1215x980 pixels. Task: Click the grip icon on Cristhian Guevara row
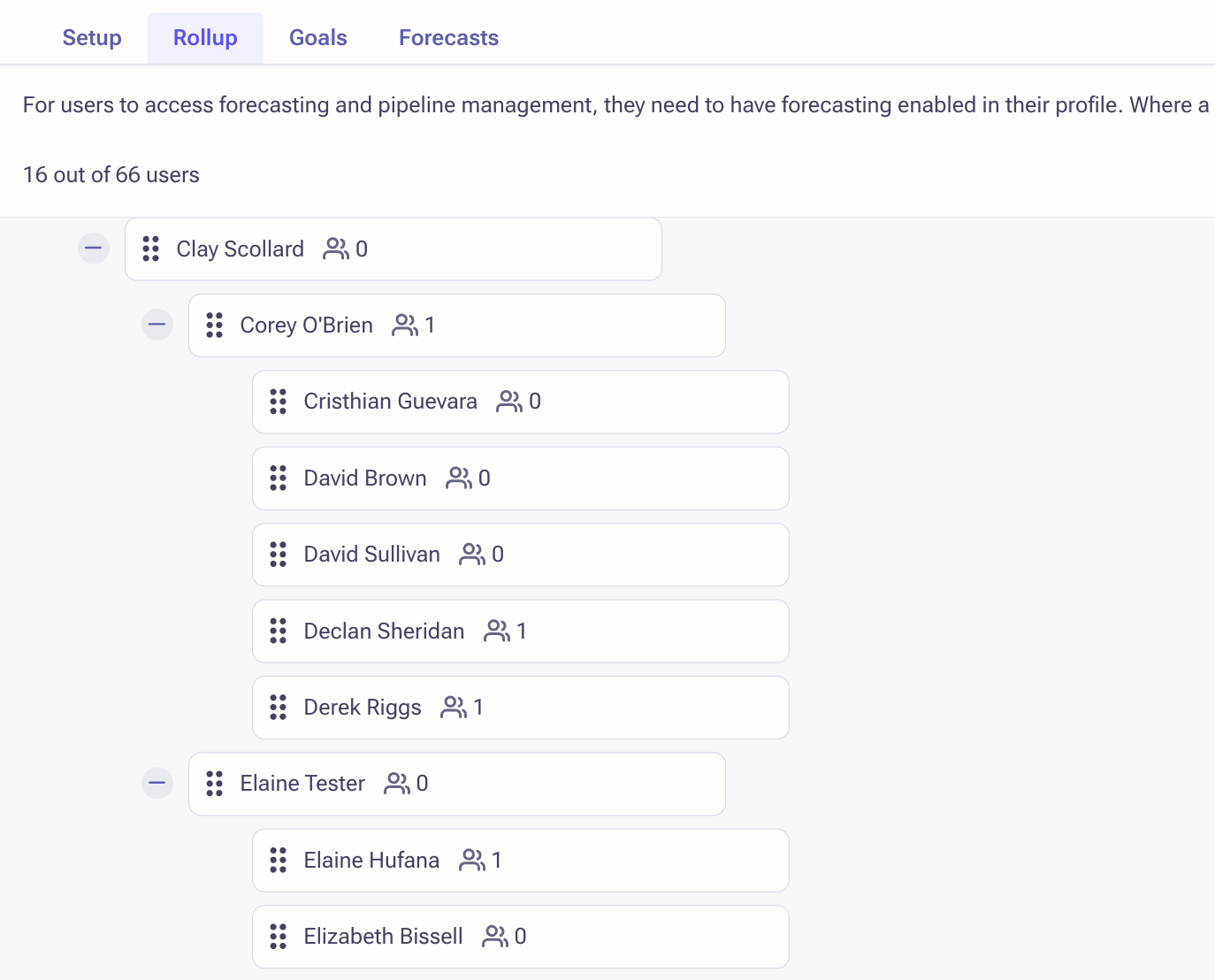tap(279, 402)
